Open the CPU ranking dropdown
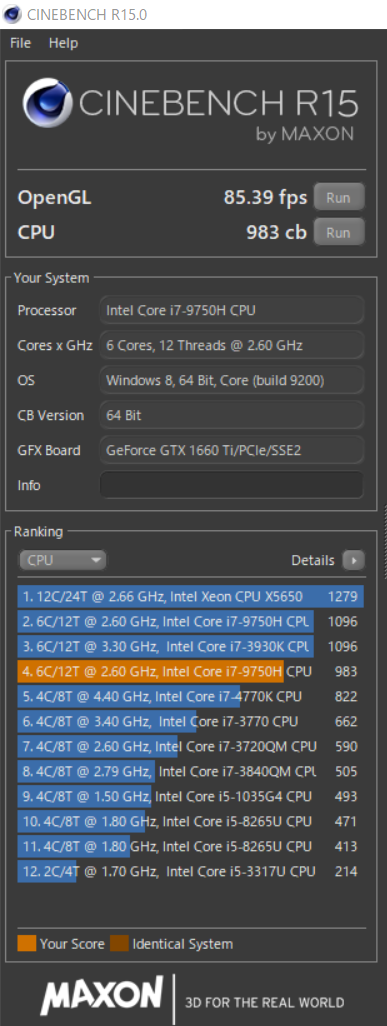 pos(62,560)
